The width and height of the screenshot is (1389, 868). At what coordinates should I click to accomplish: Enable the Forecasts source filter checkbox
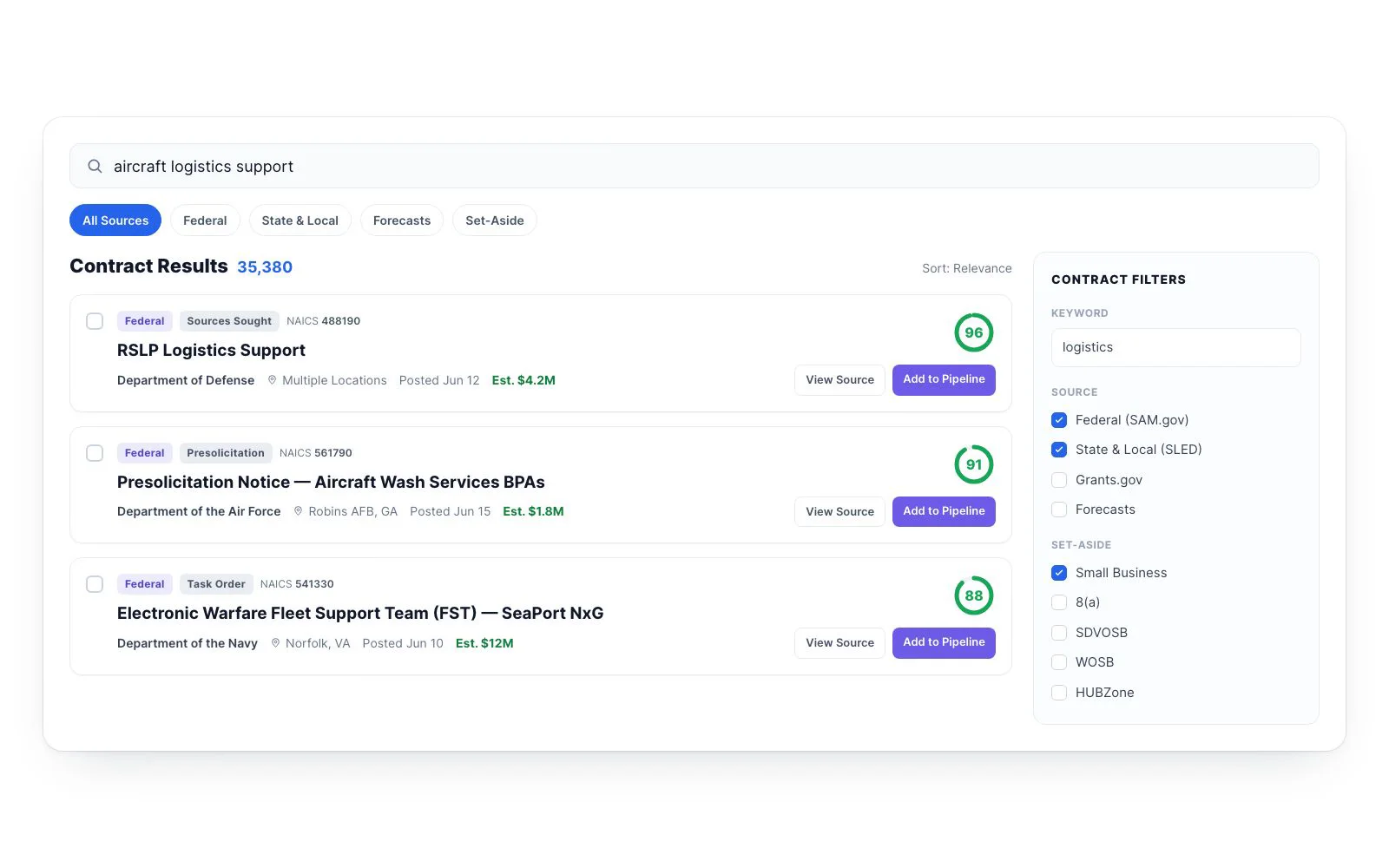(1059, 510)
